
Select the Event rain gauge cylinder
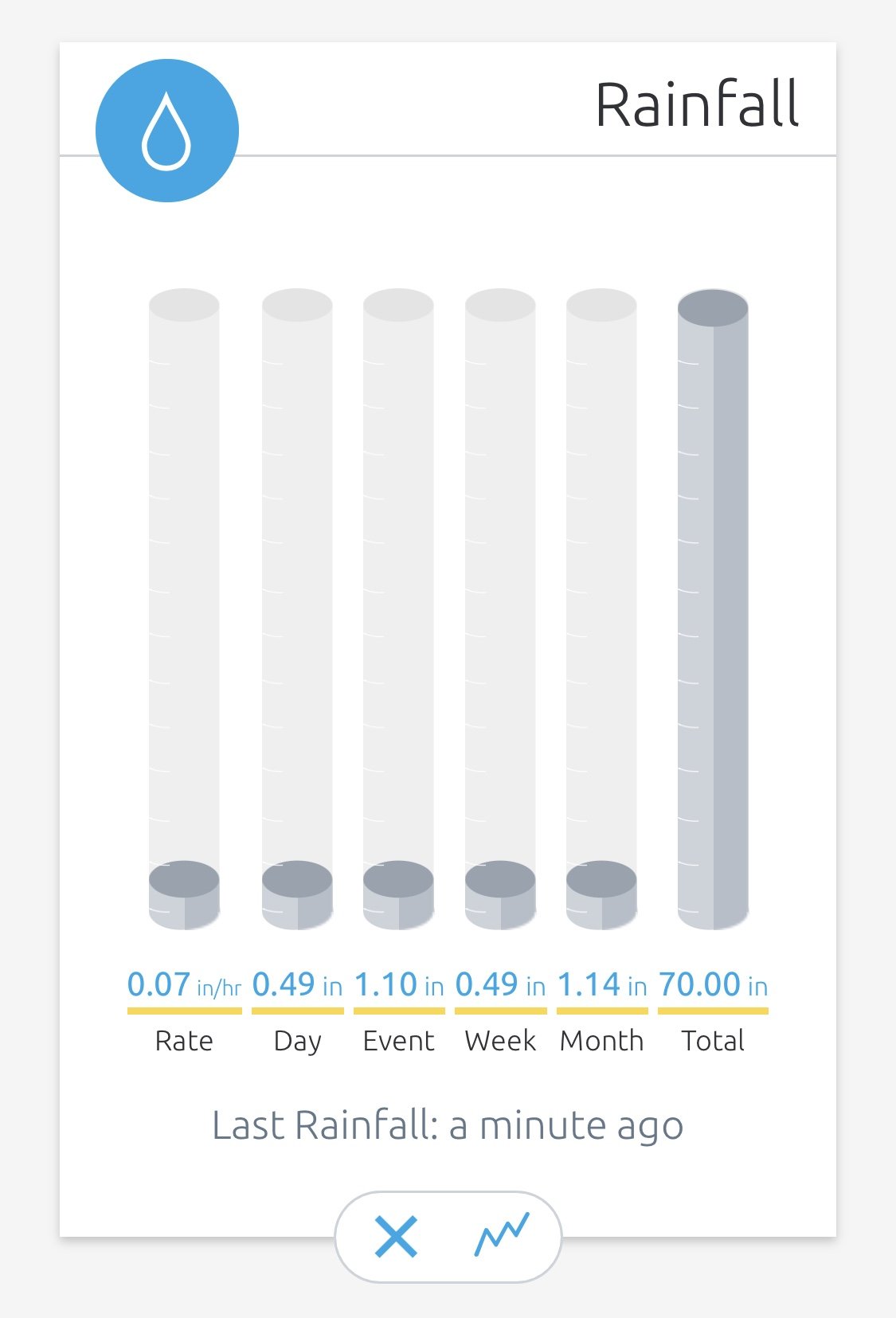[x=398, y=609]
